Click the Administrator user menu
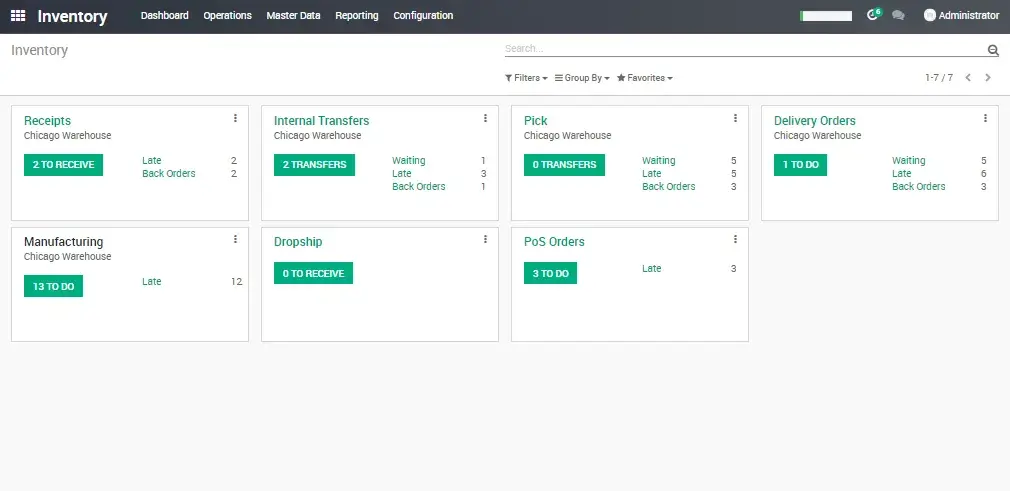1010x491 pixels. (961, 16)
